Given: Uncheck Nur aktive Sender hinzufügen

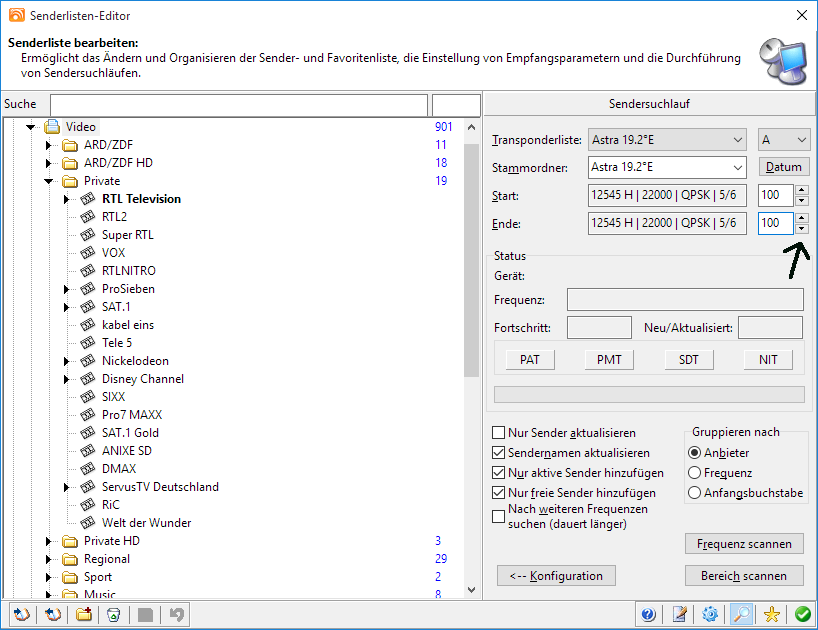Looking at the screenshot, I should 498,472.
